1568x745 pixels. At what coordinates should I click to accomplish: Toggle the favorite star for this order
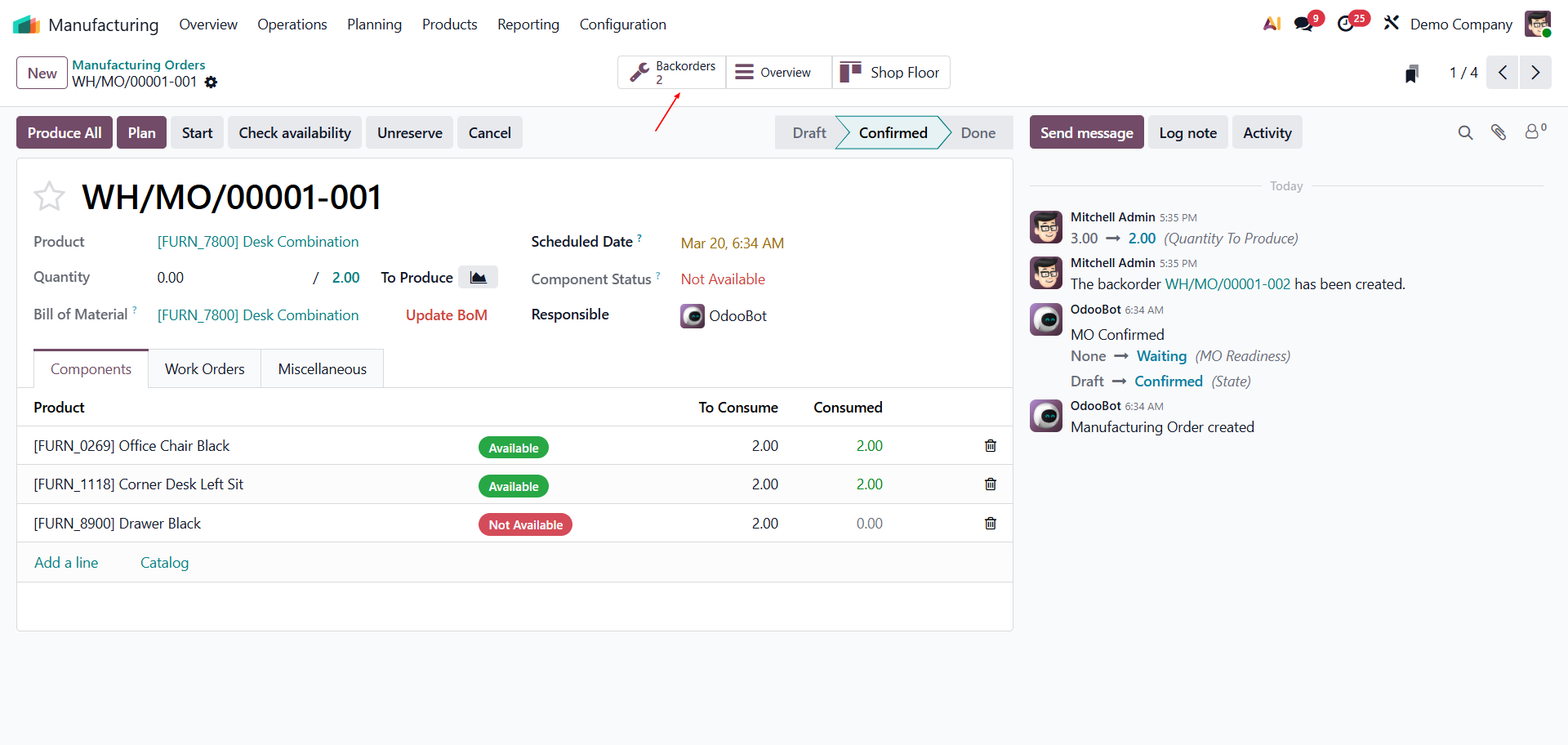pyautogui.click(x=49, y=197)
